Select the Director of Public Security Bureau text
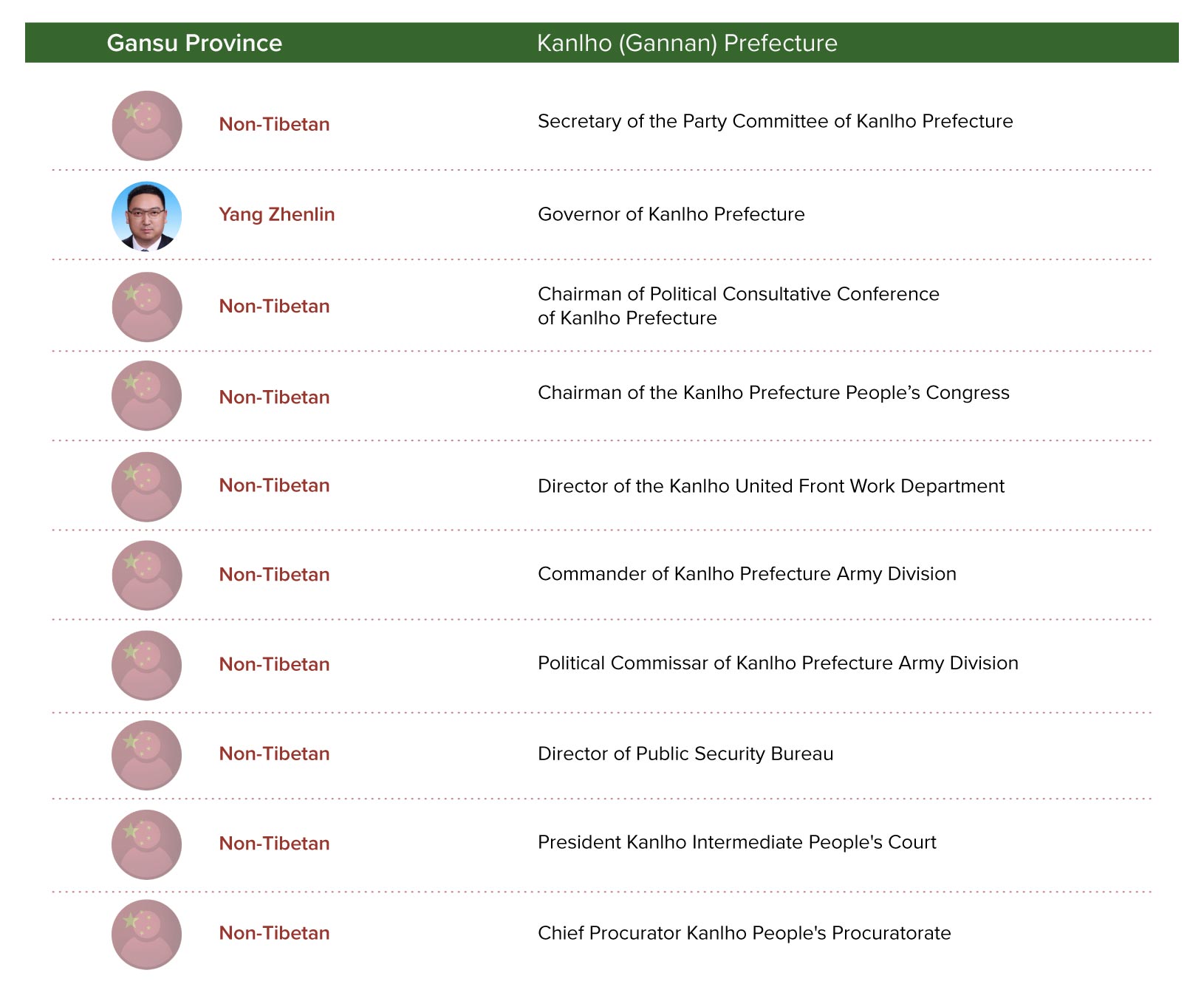This screenshot has height=987, width=1204. pos(685,754)
